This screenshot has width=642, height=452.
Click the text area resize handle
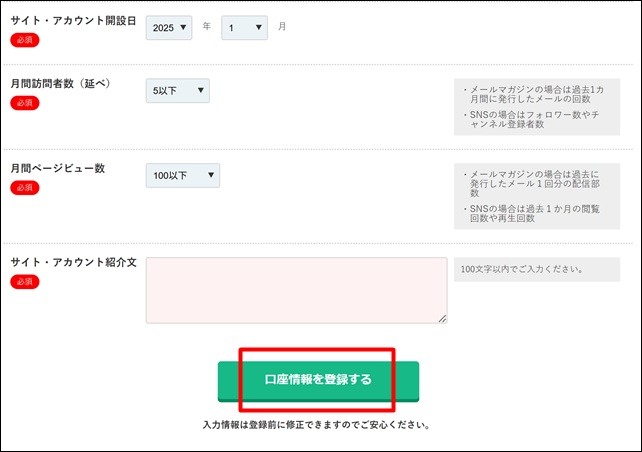(x=442, y=318)
